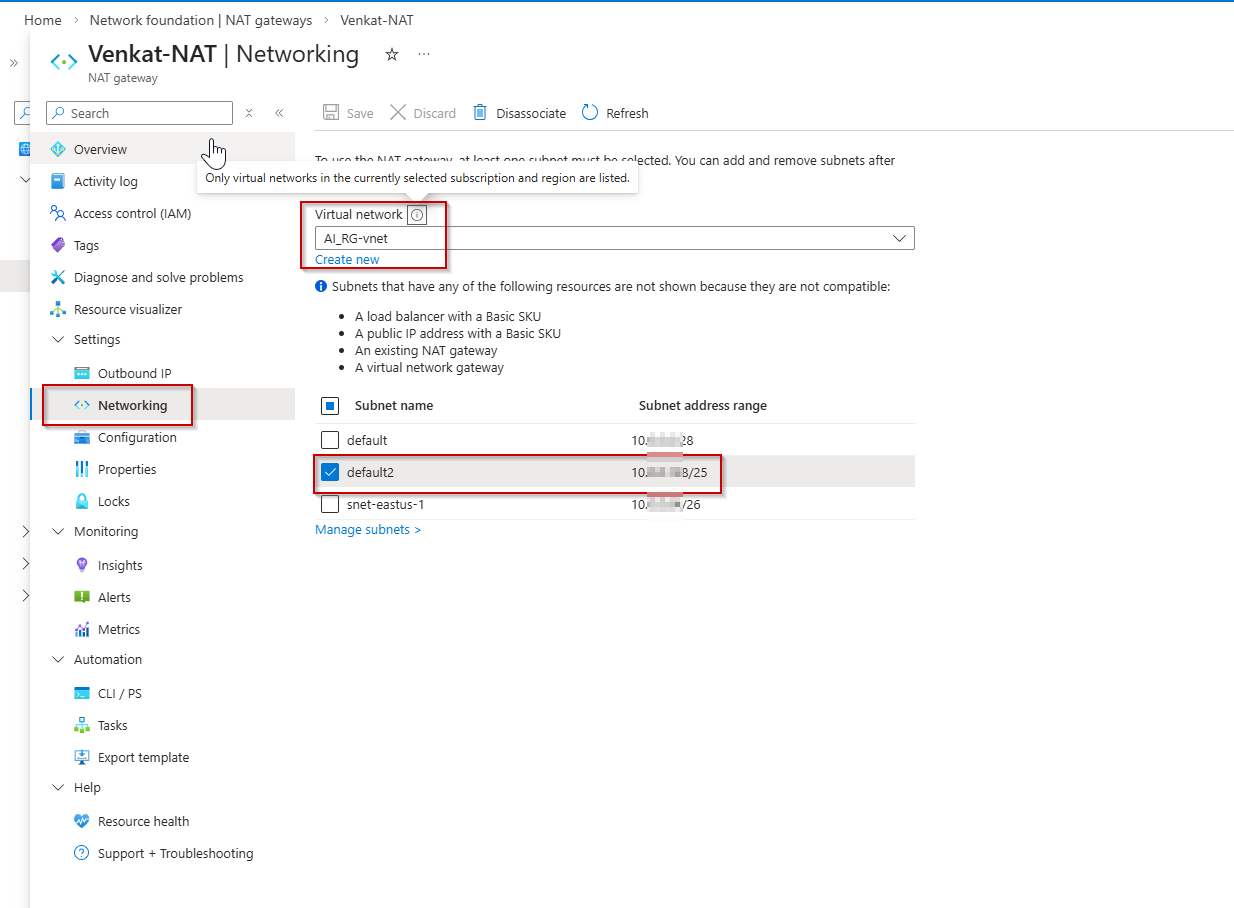Click the NAT gateway icon beside Venkat-NAT title

[x=64, y=61]
